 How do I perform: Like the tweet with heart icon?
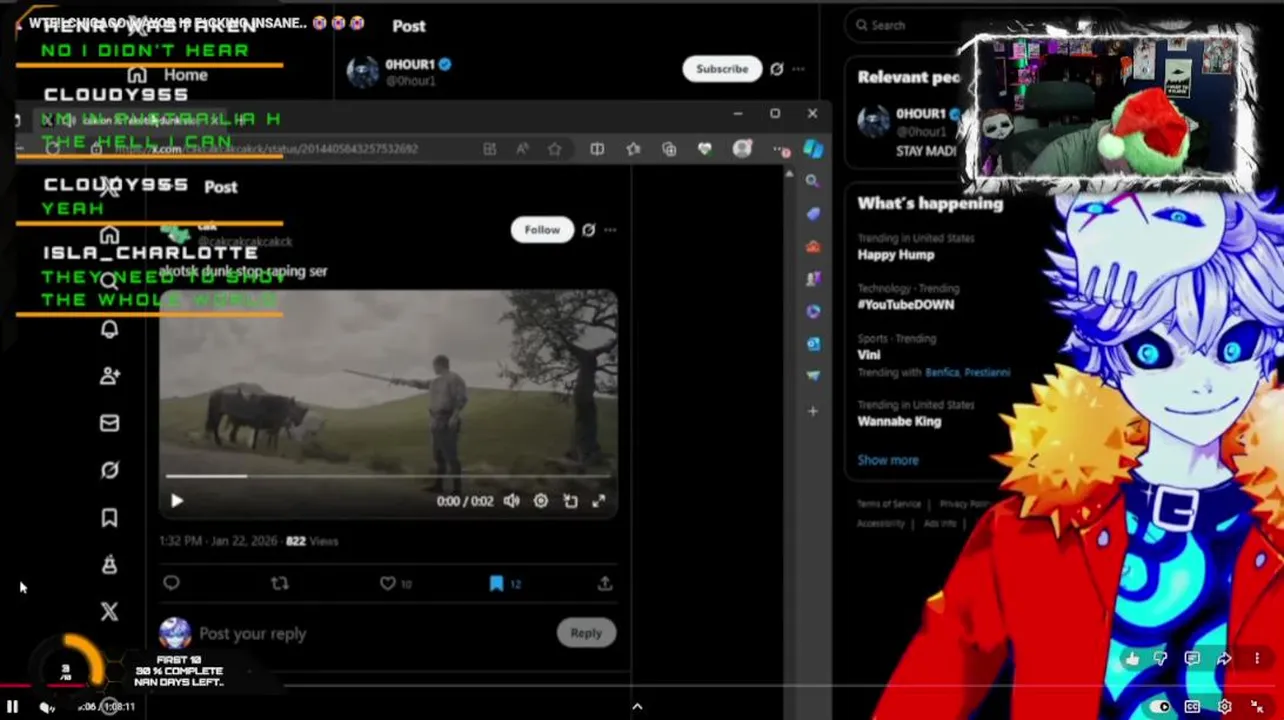[388, 583]
